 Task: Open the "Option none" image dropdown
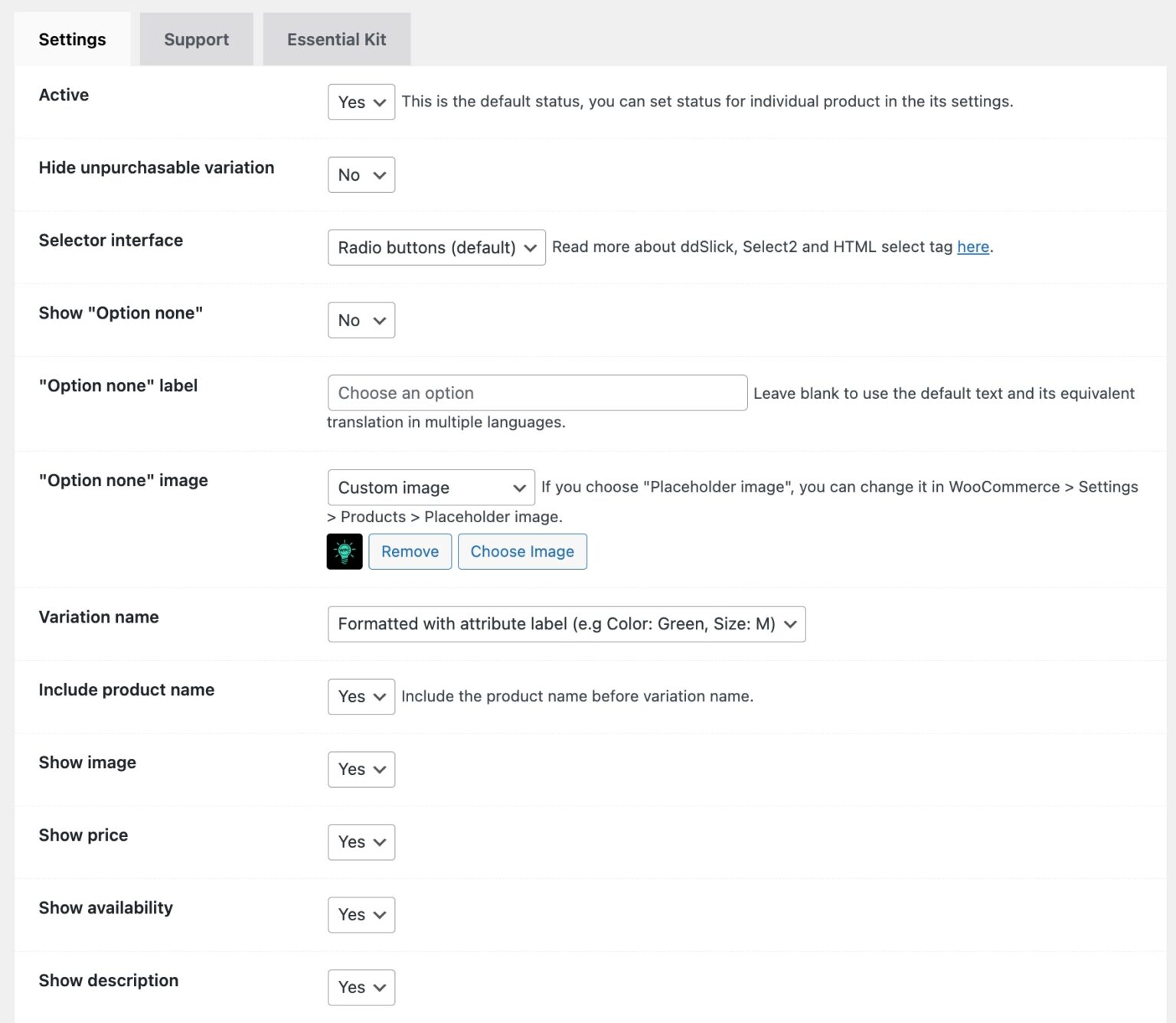pyautogui.click(x=430, y=487)
